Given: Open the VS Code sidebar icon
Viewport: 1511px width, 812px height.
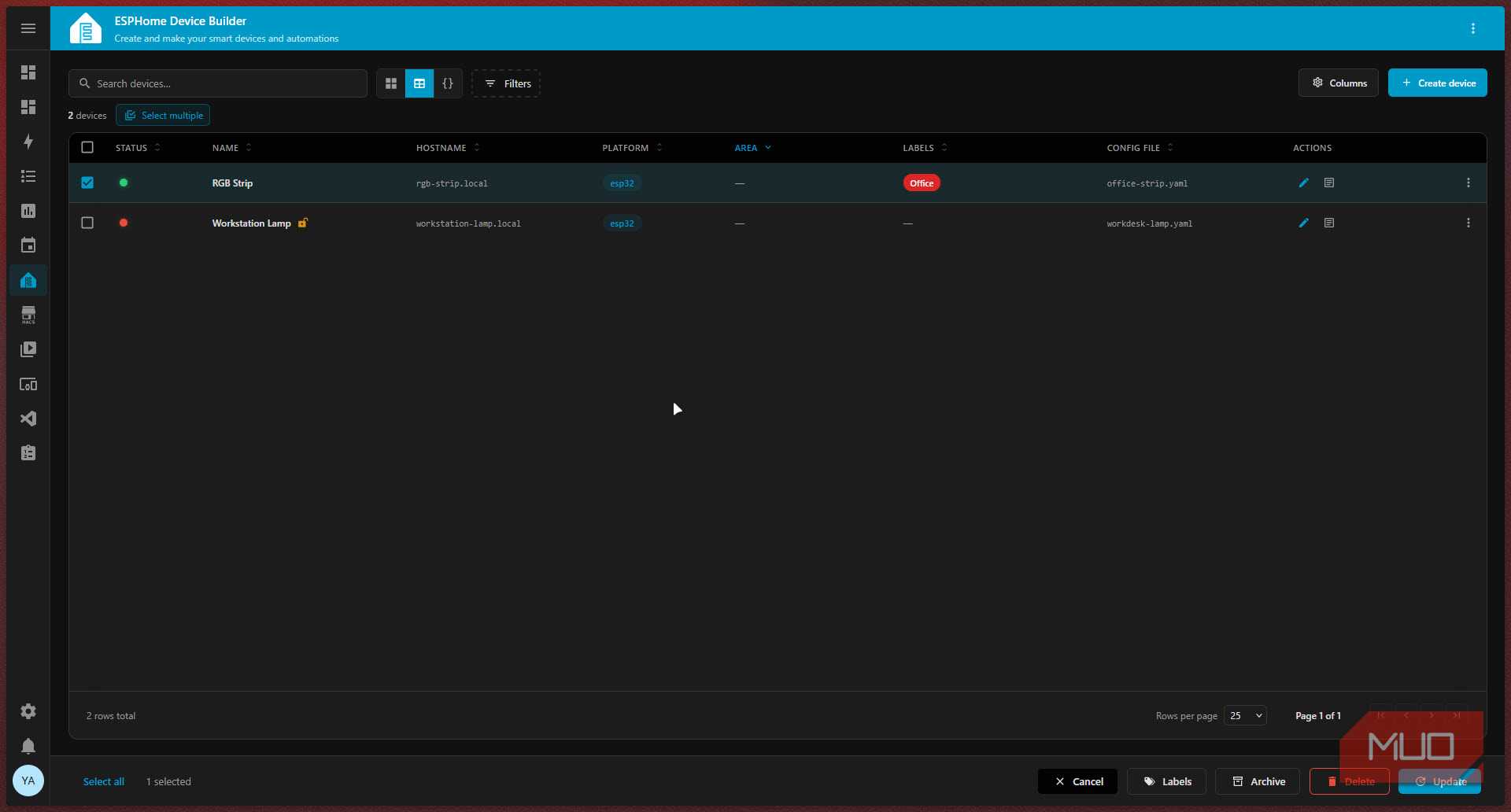Looking at the screenshot, I should (28, 419).
